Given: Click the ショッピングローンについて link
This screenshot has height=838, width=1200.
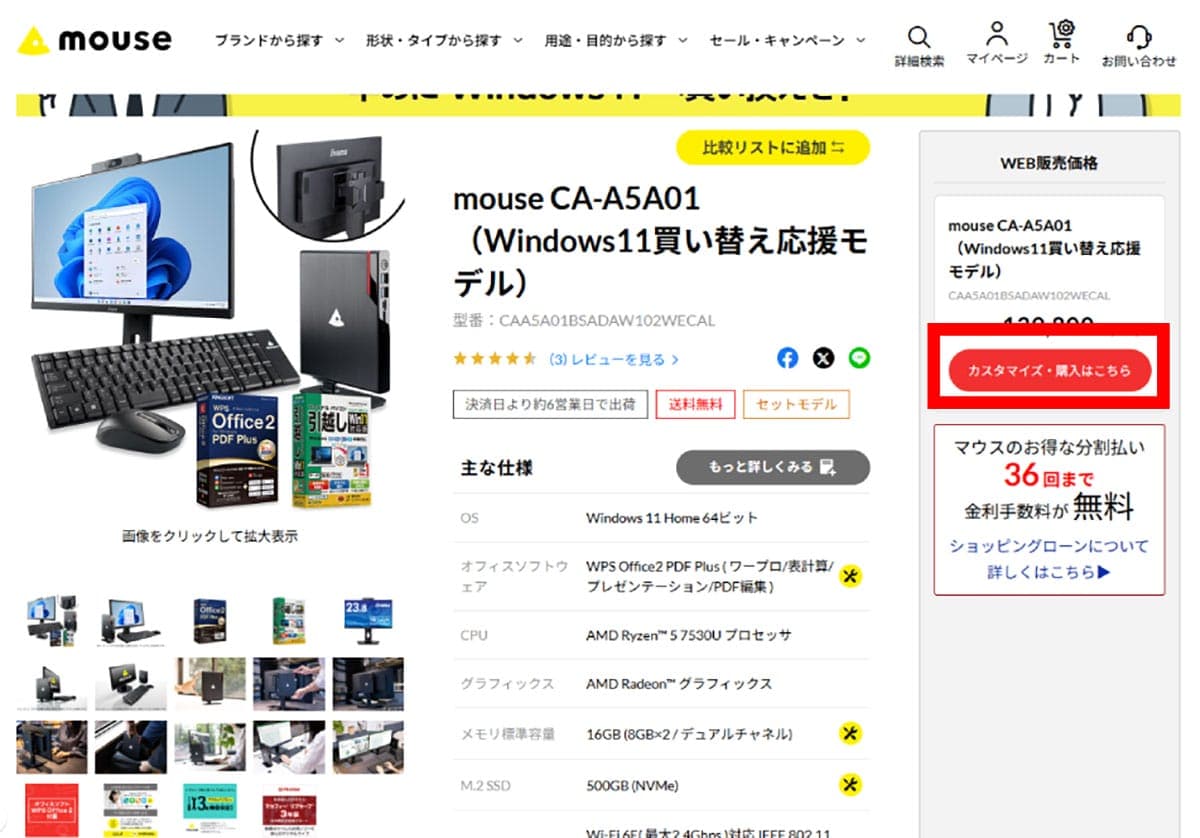Looking at the screenshot, I should pyautogui.click(x=1049, y=547).
